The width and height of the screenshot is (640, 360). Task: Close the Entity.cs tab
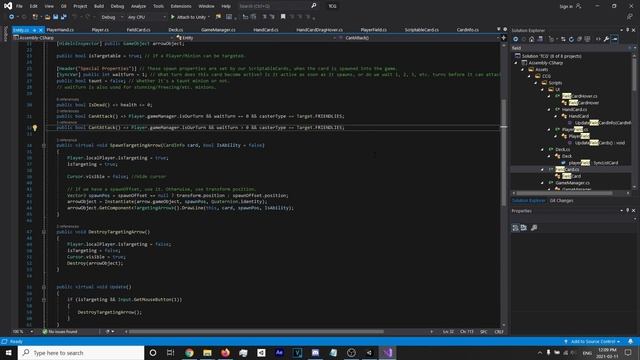click(40, 30)
